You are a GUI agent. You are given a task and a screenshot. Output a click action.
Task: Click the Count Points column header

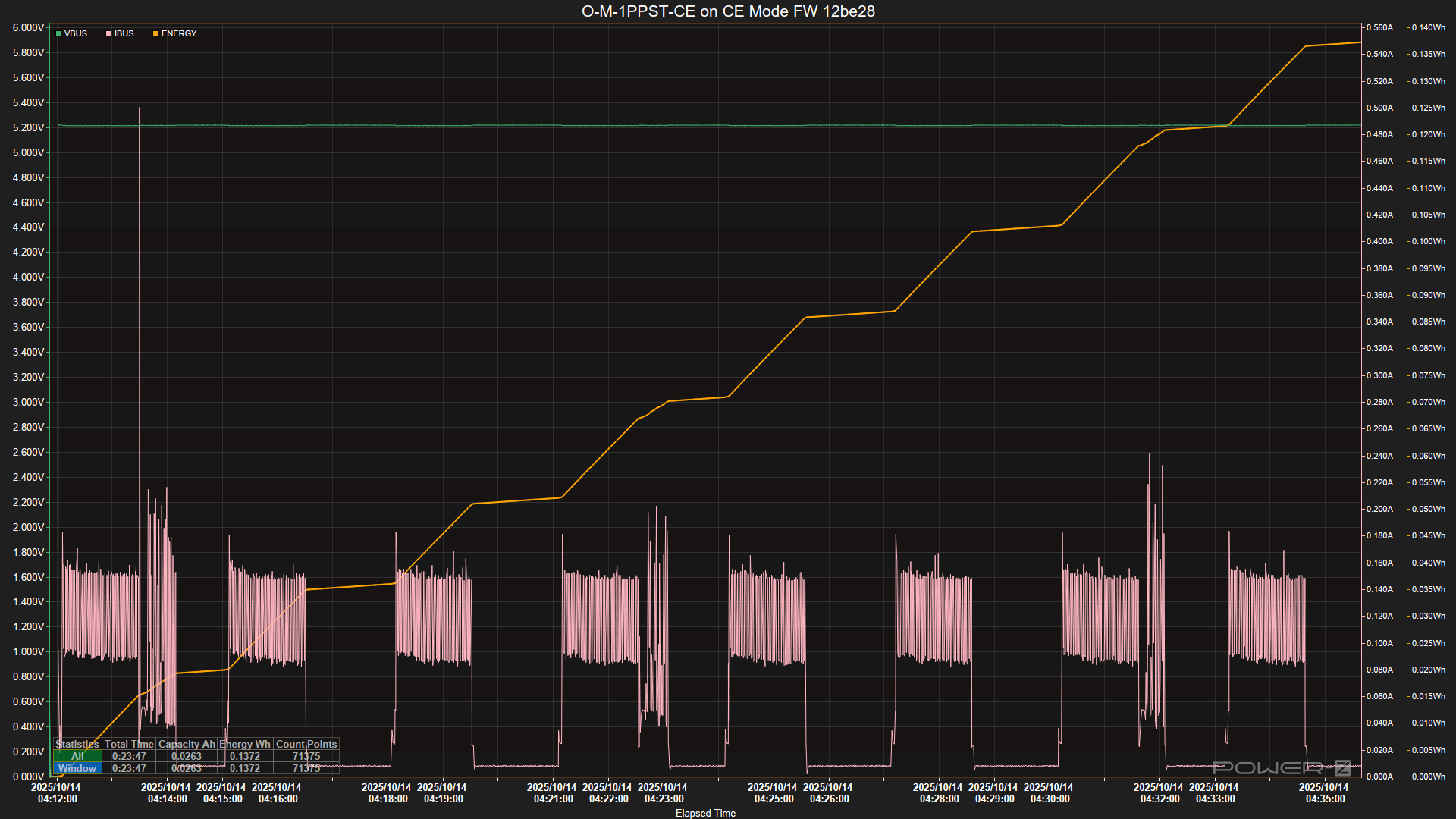pos(306,744)
